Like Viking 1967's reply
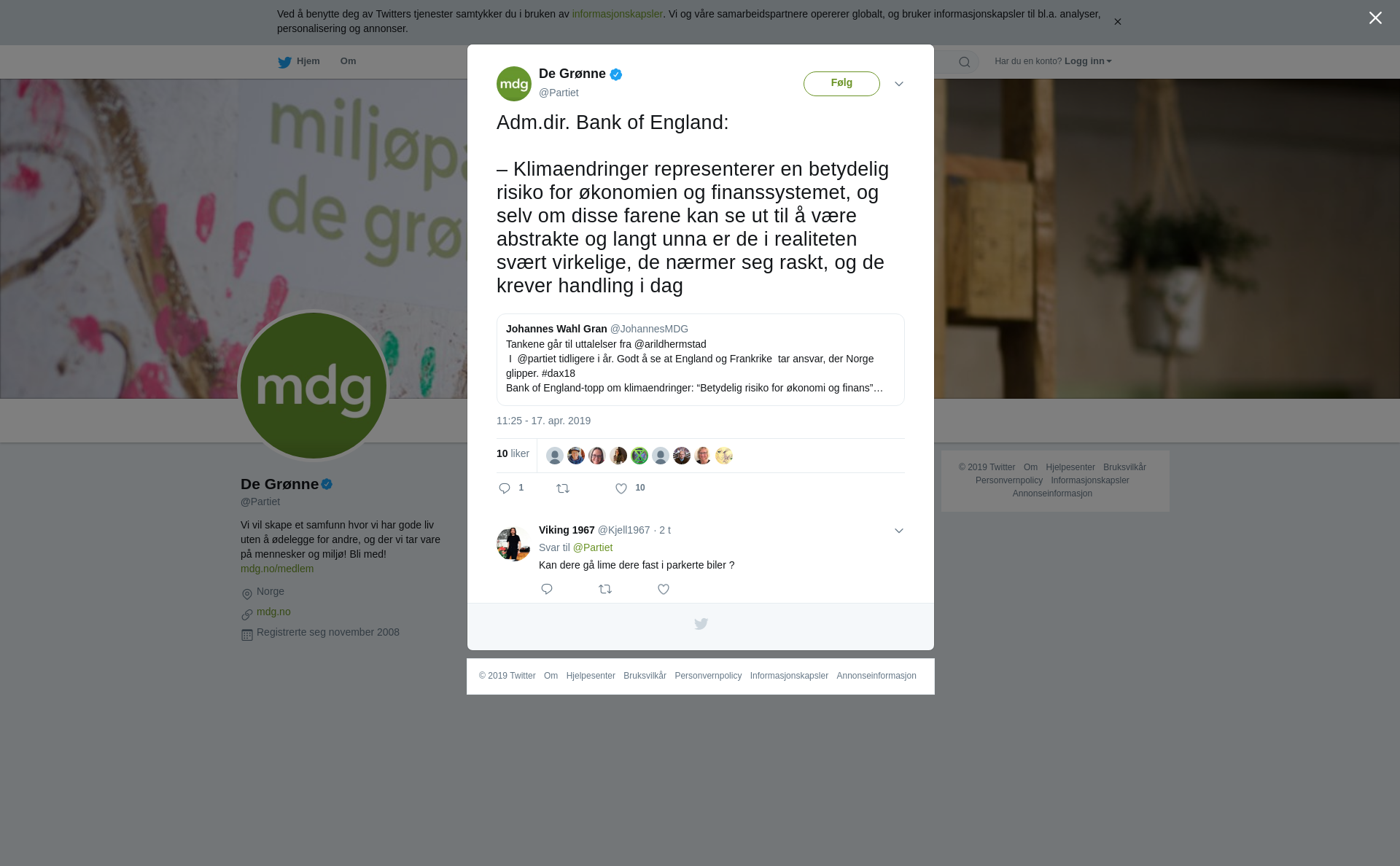1400x866 pixels. (664, 589)
